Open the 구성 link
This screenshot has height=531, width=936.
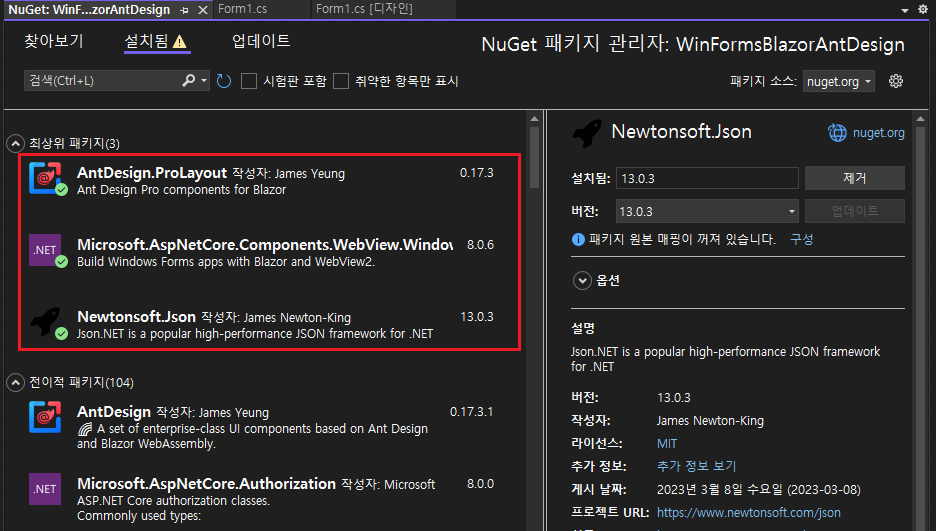(x=802, y=239)
